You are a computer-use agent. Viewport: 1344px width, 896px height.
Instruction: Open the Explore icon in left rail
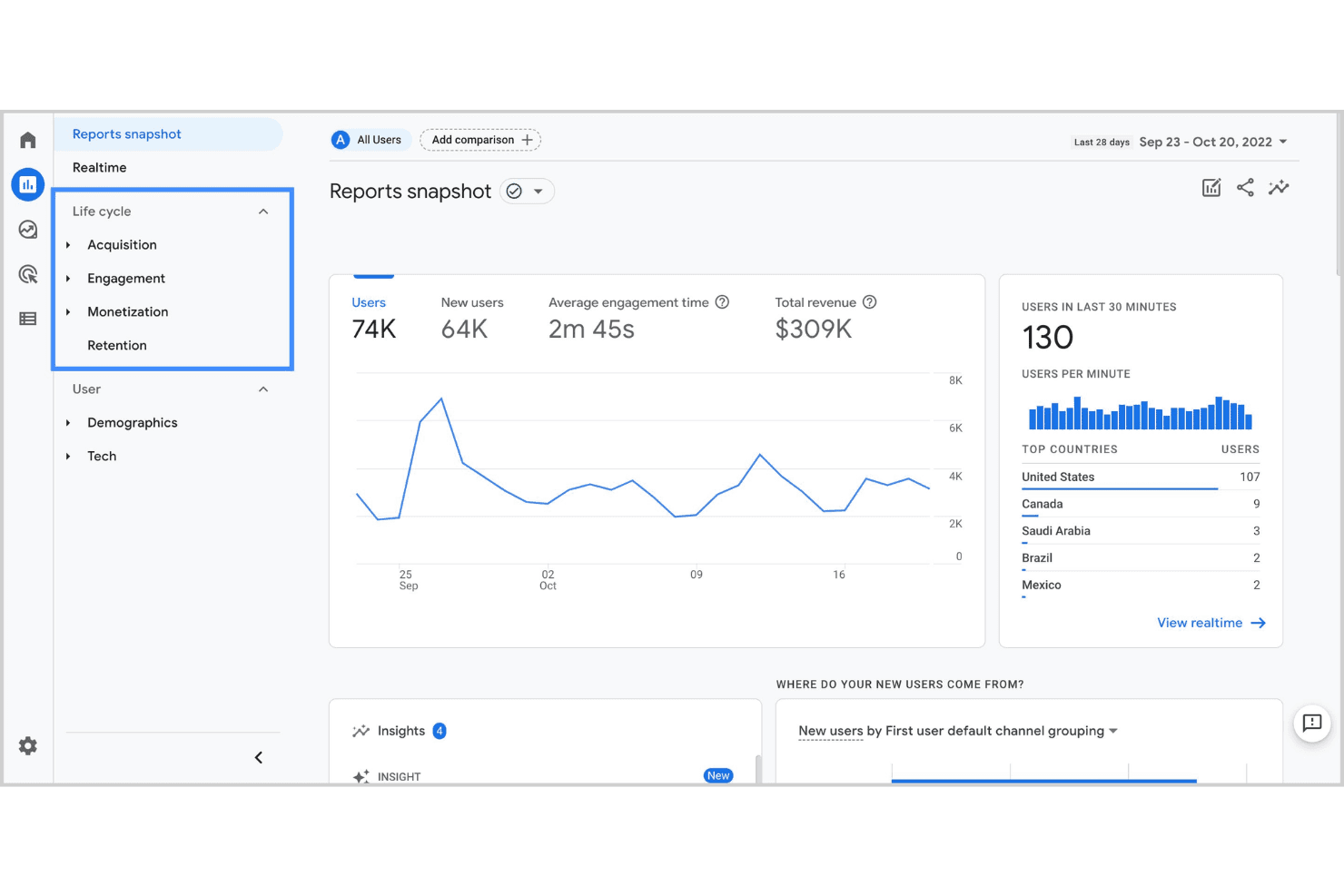click(28, 230)
